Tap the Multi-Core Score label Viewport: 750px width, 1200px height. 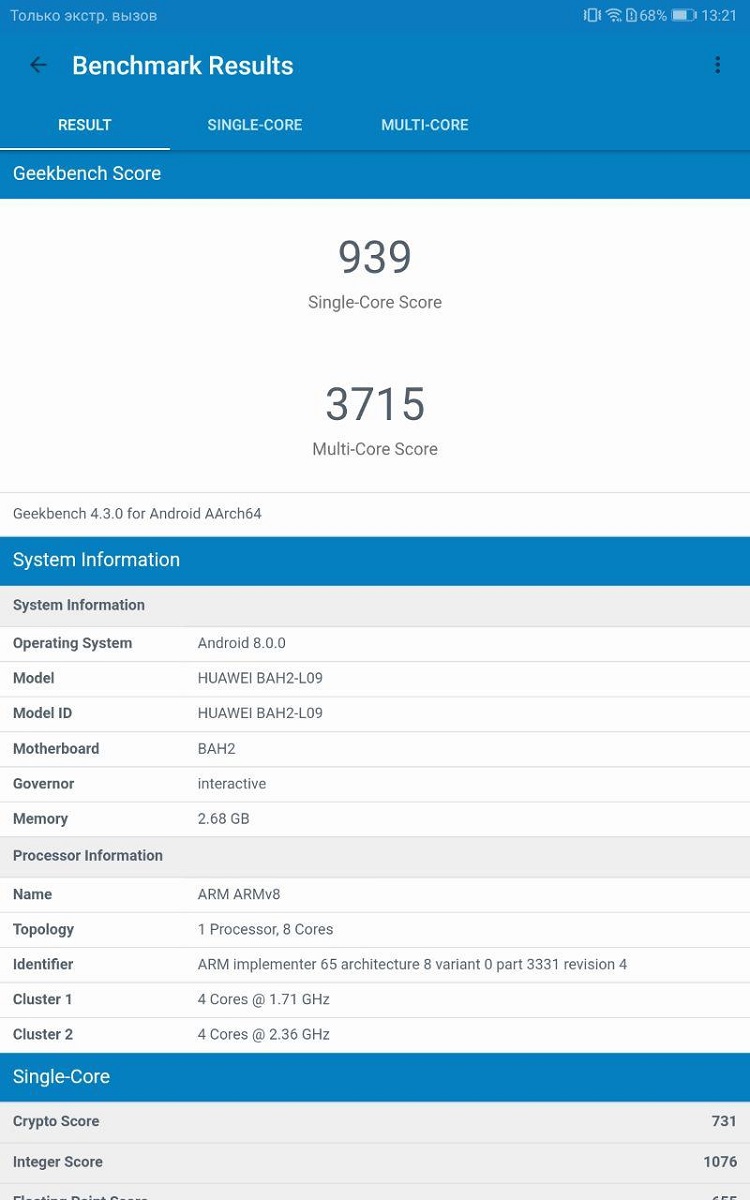point(375,449)
